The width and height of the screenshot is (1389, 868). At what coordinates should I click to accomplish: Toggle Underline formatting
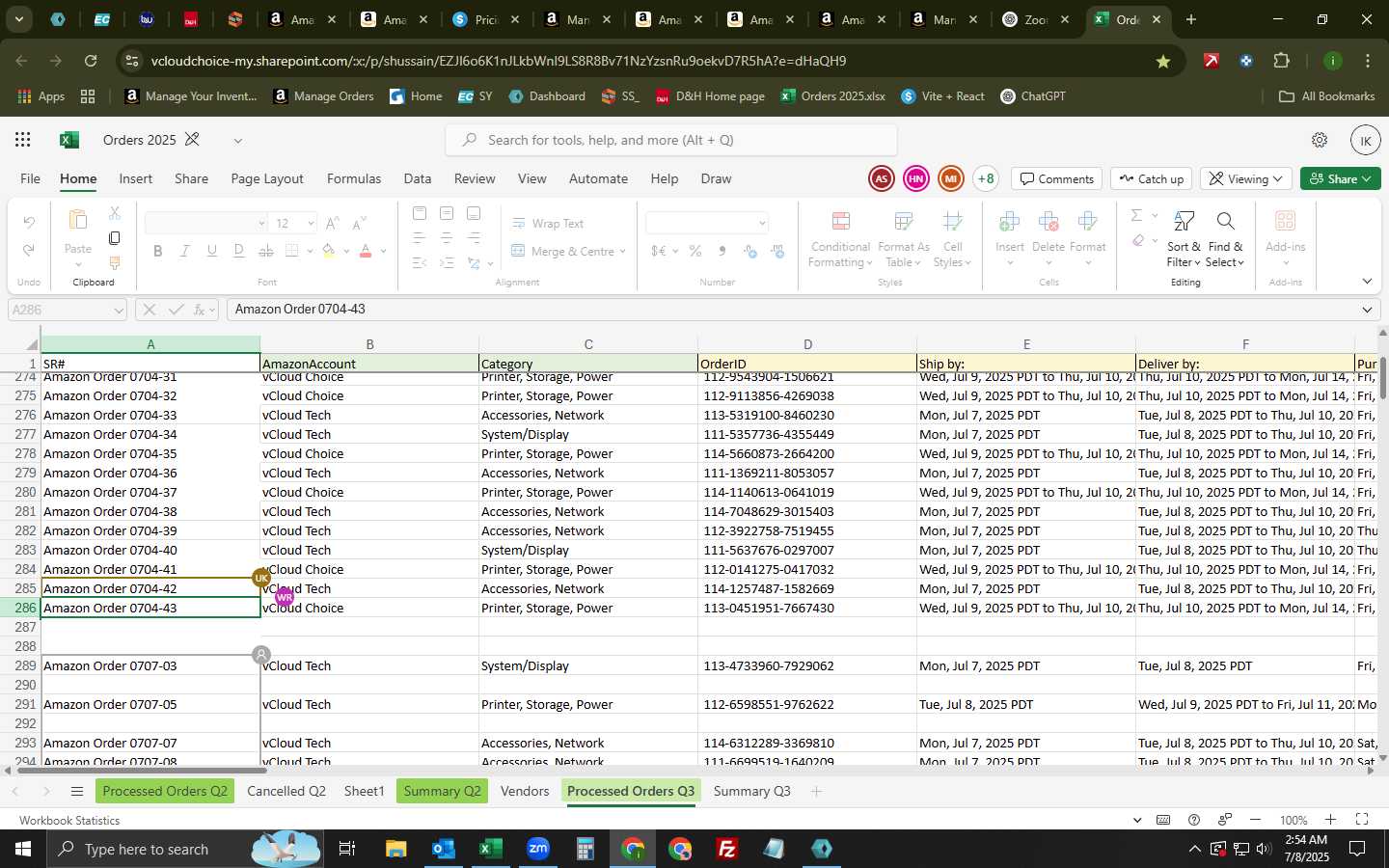point(212,251)
